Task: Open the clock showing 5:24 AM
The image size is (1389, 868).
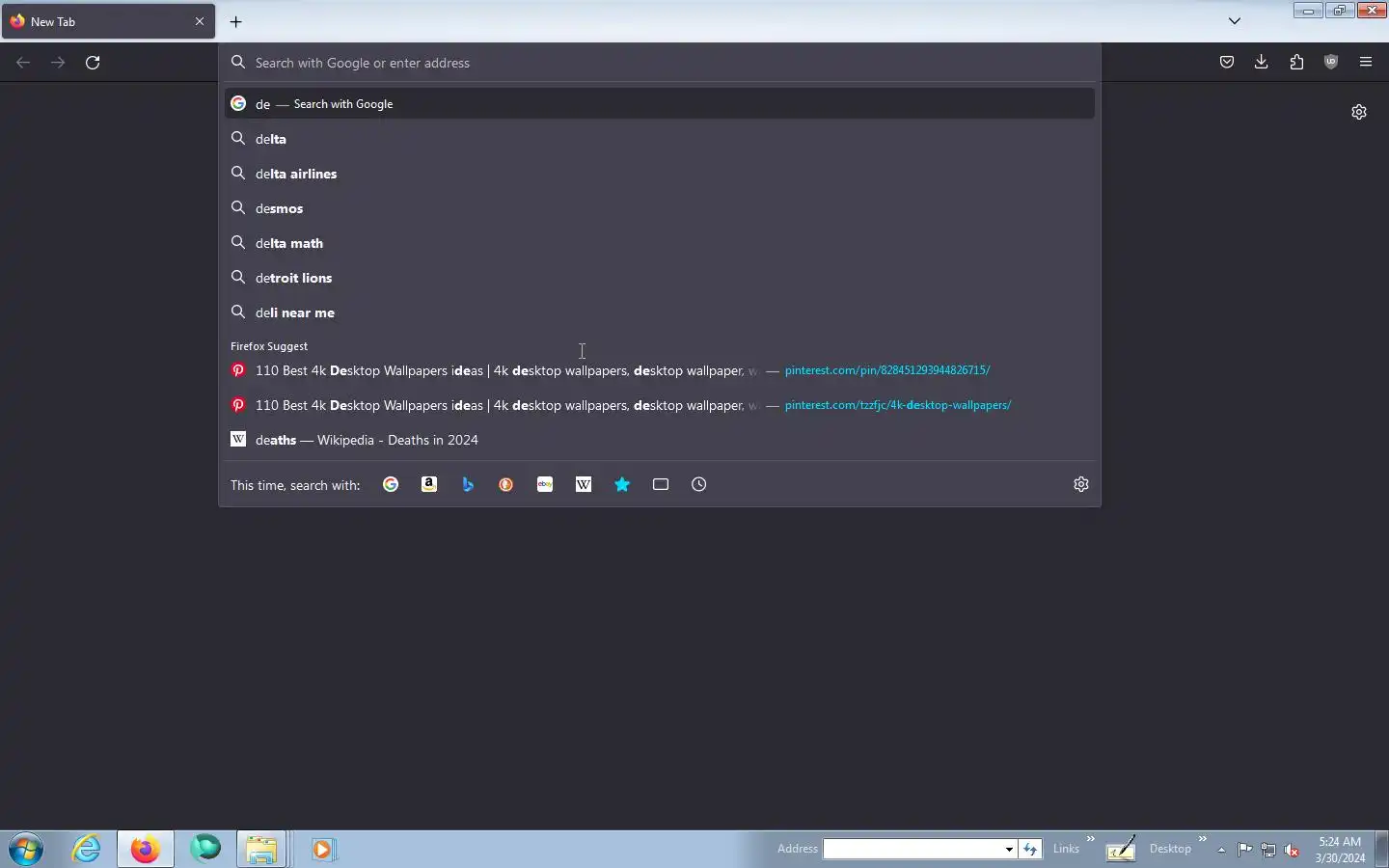Action: 1340,850
